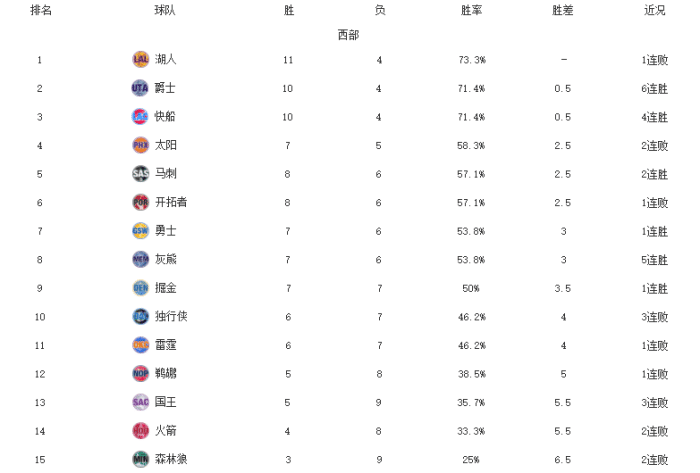The height and width of the screenshot is (473, 700).
Task: Open the Timberwolves (森林狼) team link
Action: click(x=171, y=459)
